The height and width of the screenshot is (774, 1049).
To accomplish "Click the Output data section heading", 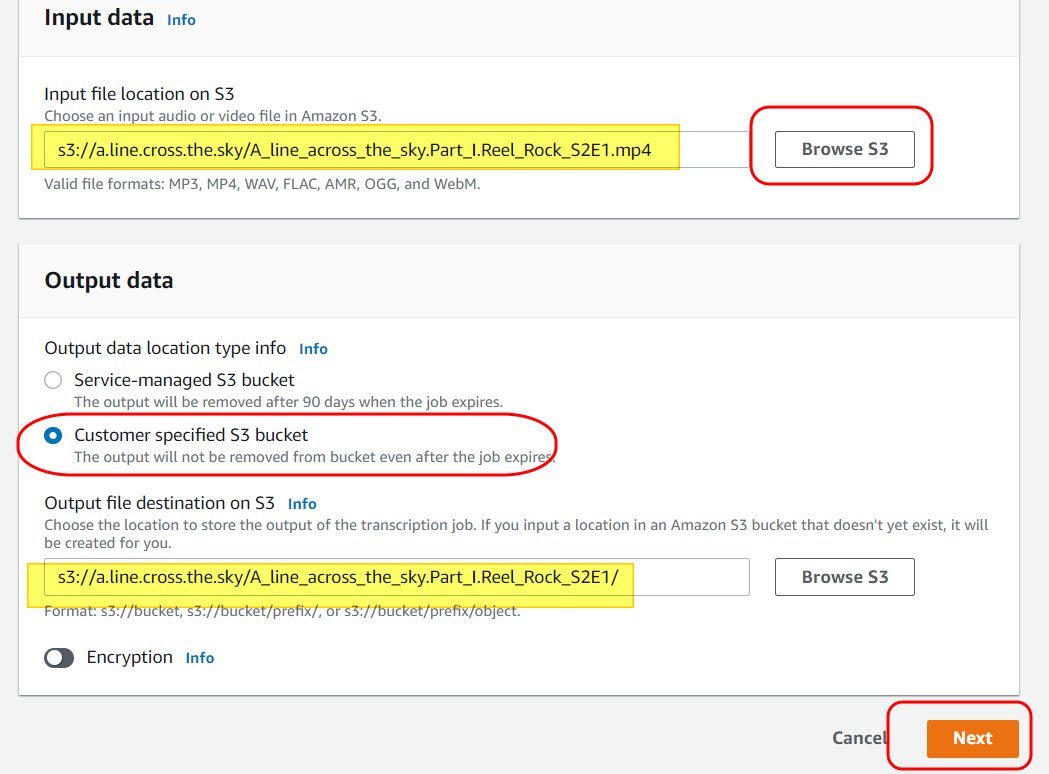I will (109, 280).
